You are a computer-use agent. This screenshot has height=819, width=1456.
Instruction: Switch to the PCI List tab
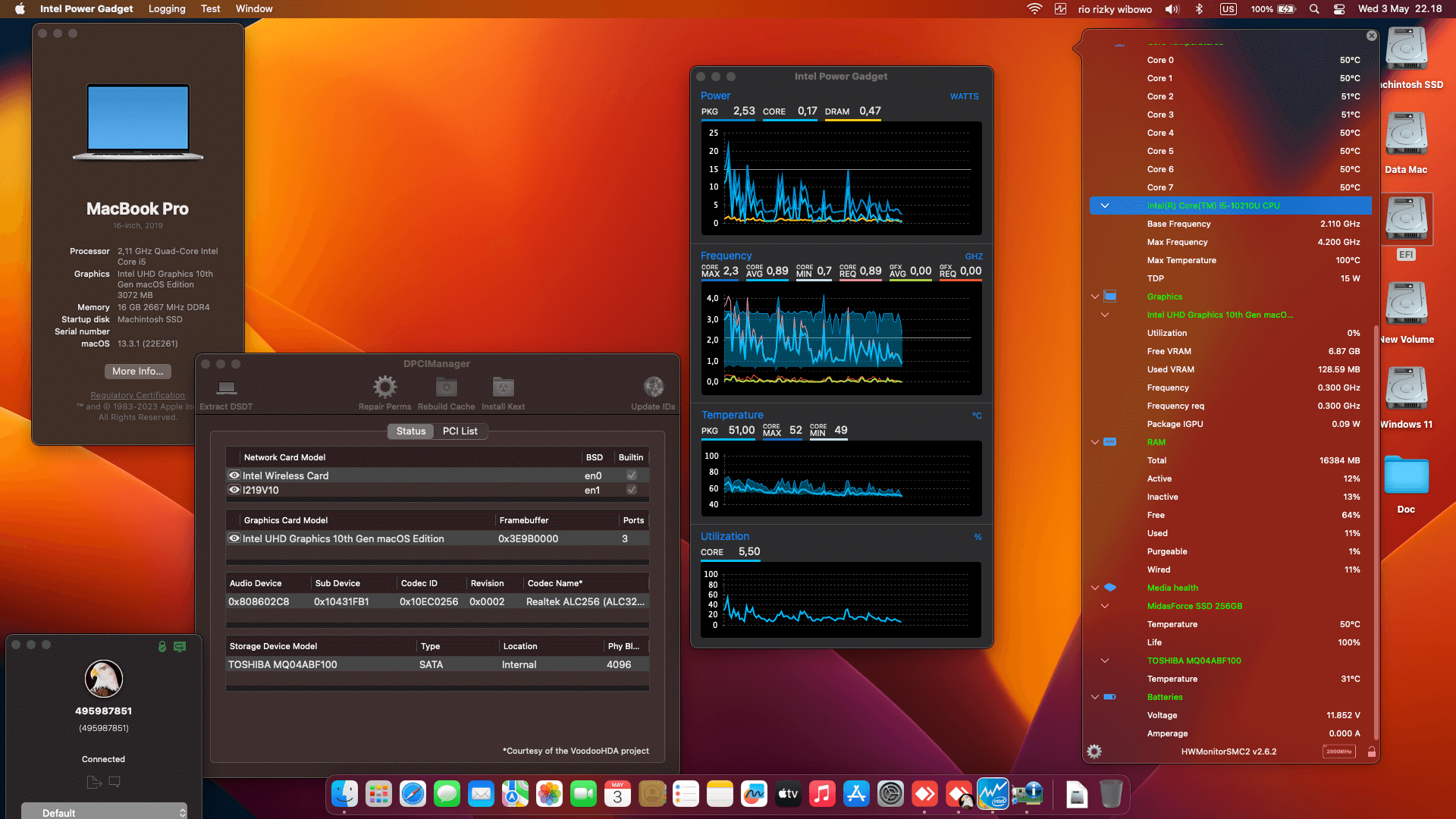point(460,431)
